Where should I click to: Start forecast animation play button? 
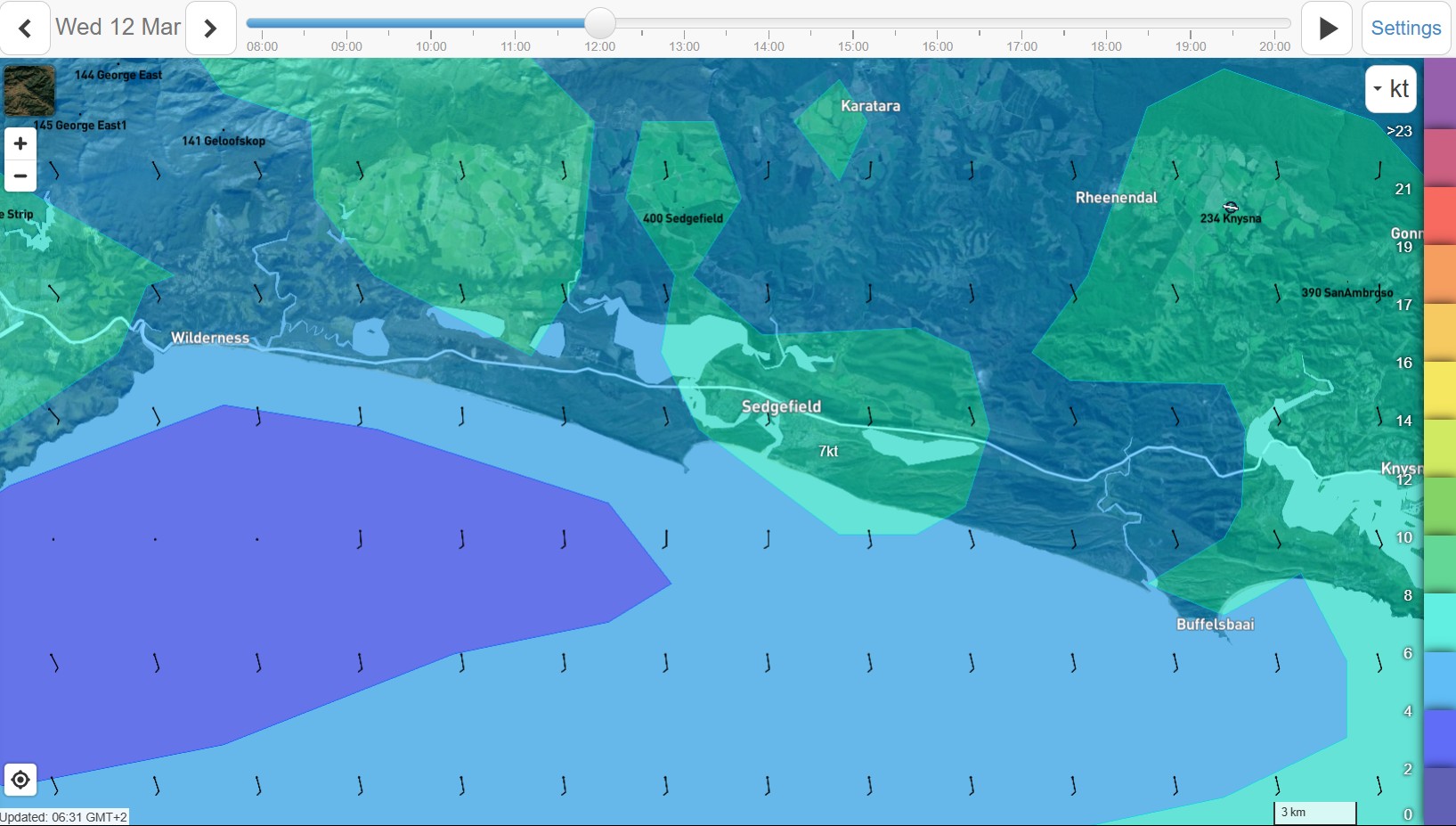pyautogui.click(x=1327, y=29)
